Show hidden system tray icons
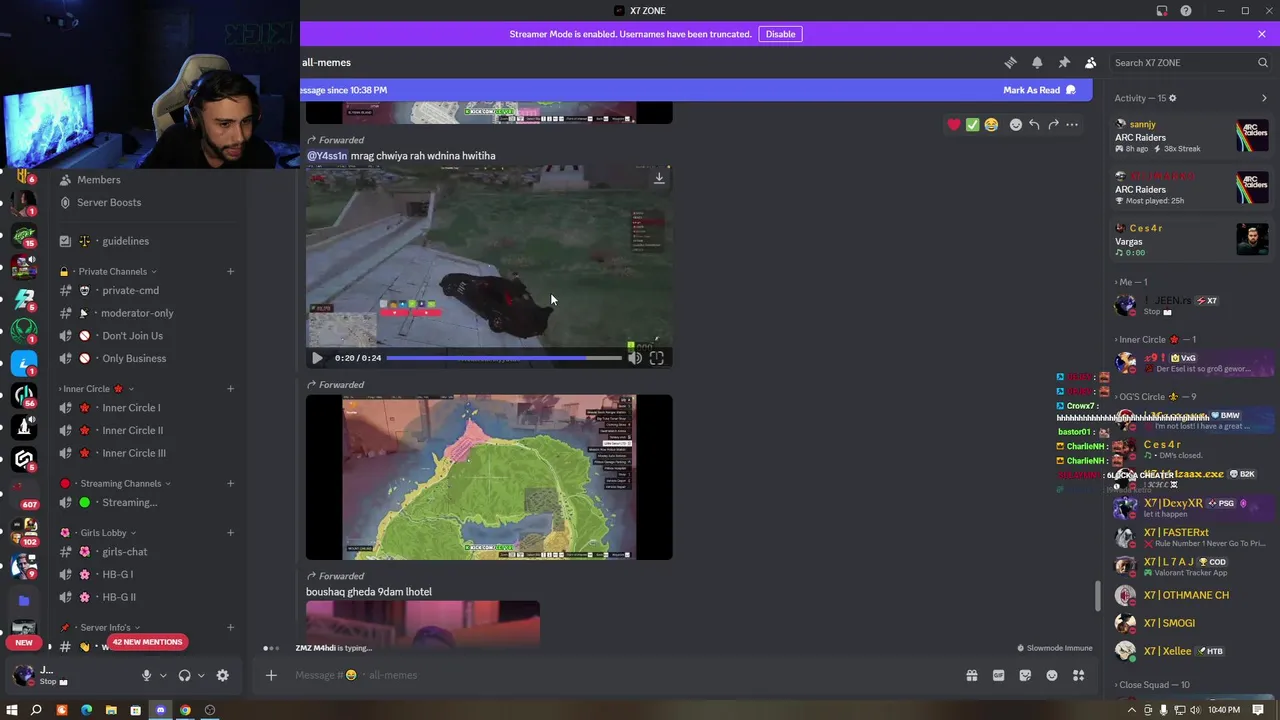 (x=1131, y=710)
